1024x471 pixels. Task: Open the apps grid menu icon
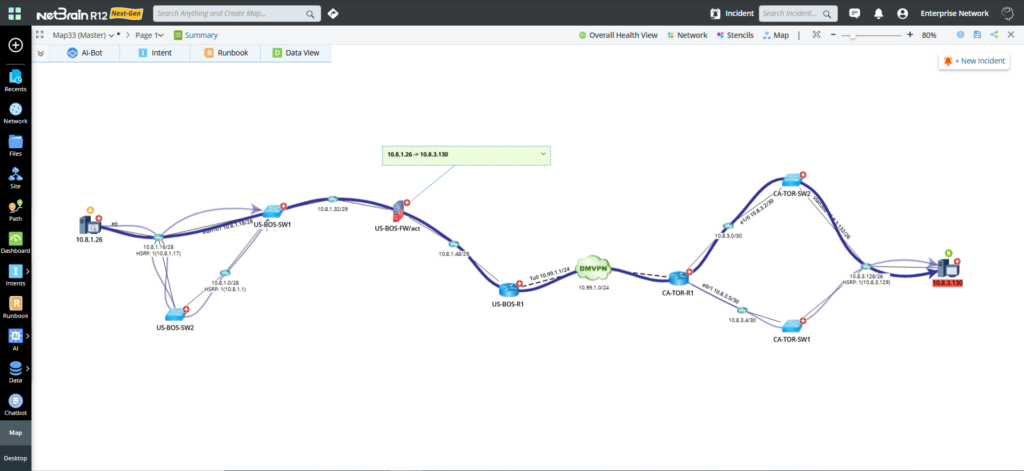pos(14,13)
